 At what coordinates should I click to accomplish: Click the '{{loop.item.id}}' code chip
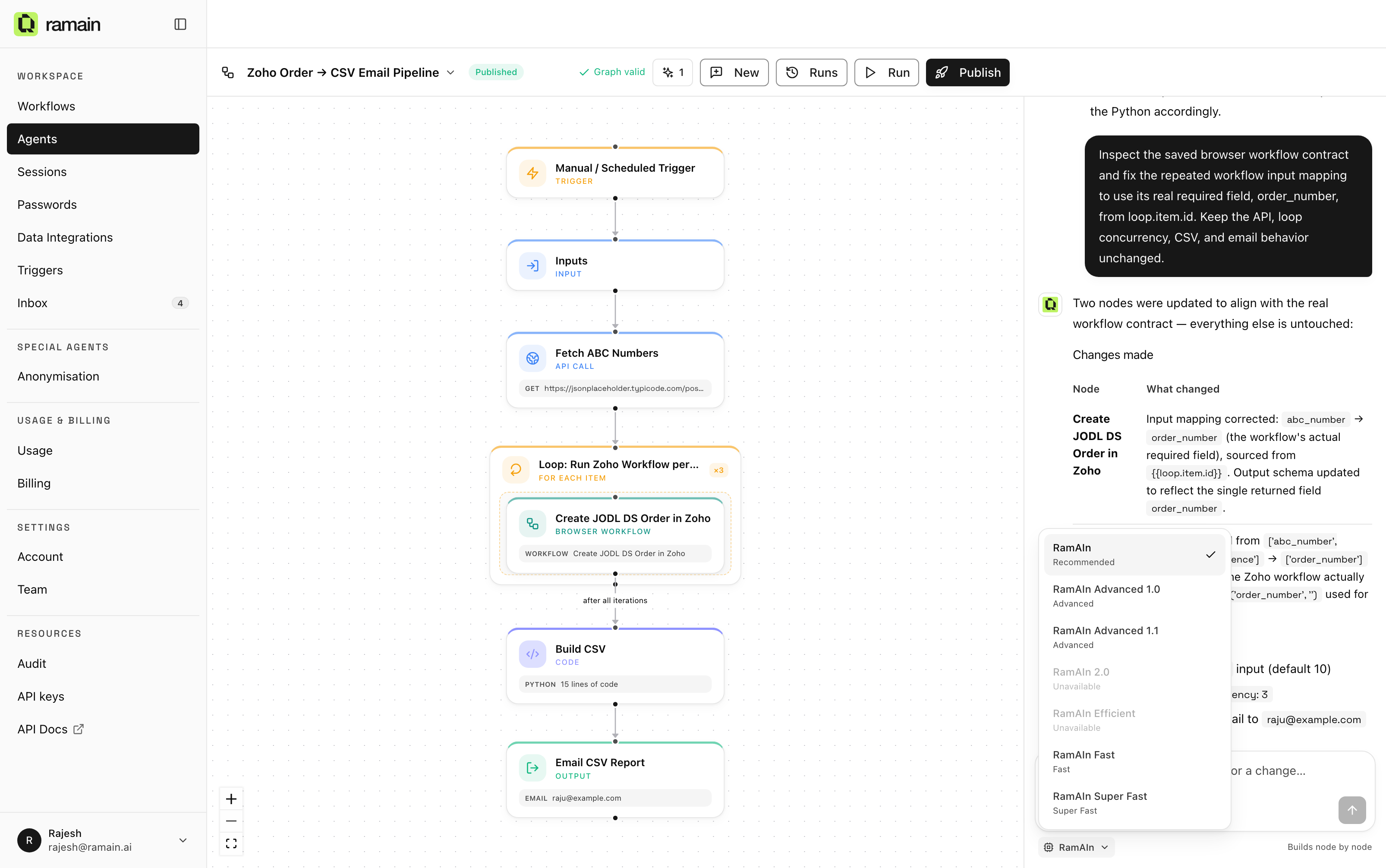pyautogui.click(x=1186, y=473)
